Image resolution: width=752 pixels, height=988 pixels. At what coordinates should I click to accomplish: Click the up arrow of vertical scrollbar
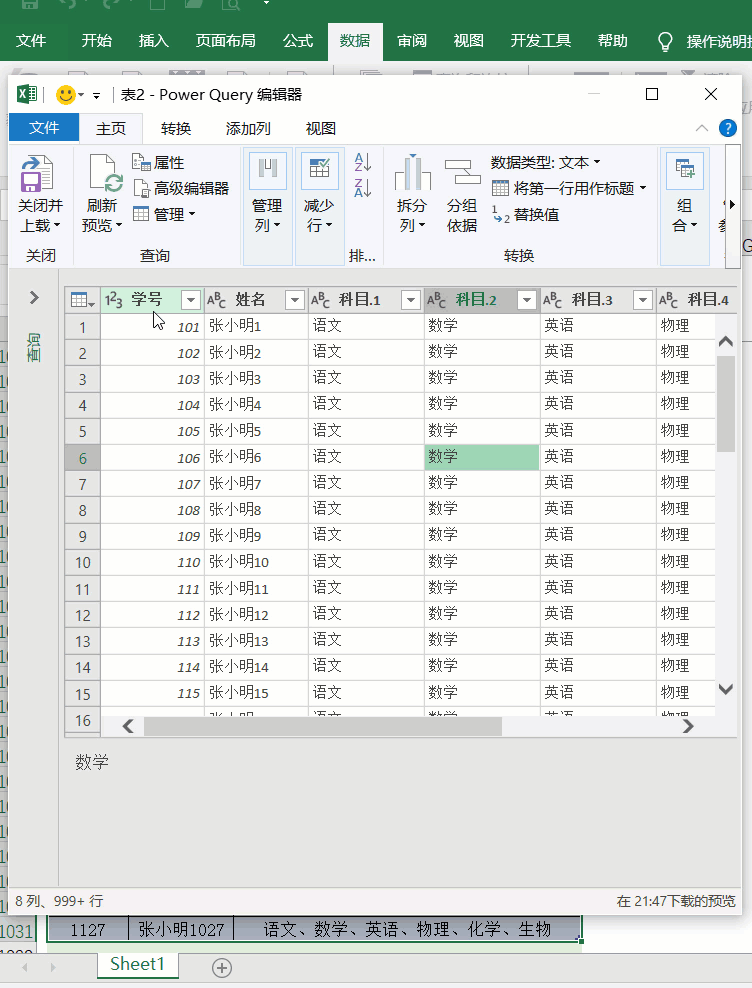pyautogui.click(x=726, y=342)
